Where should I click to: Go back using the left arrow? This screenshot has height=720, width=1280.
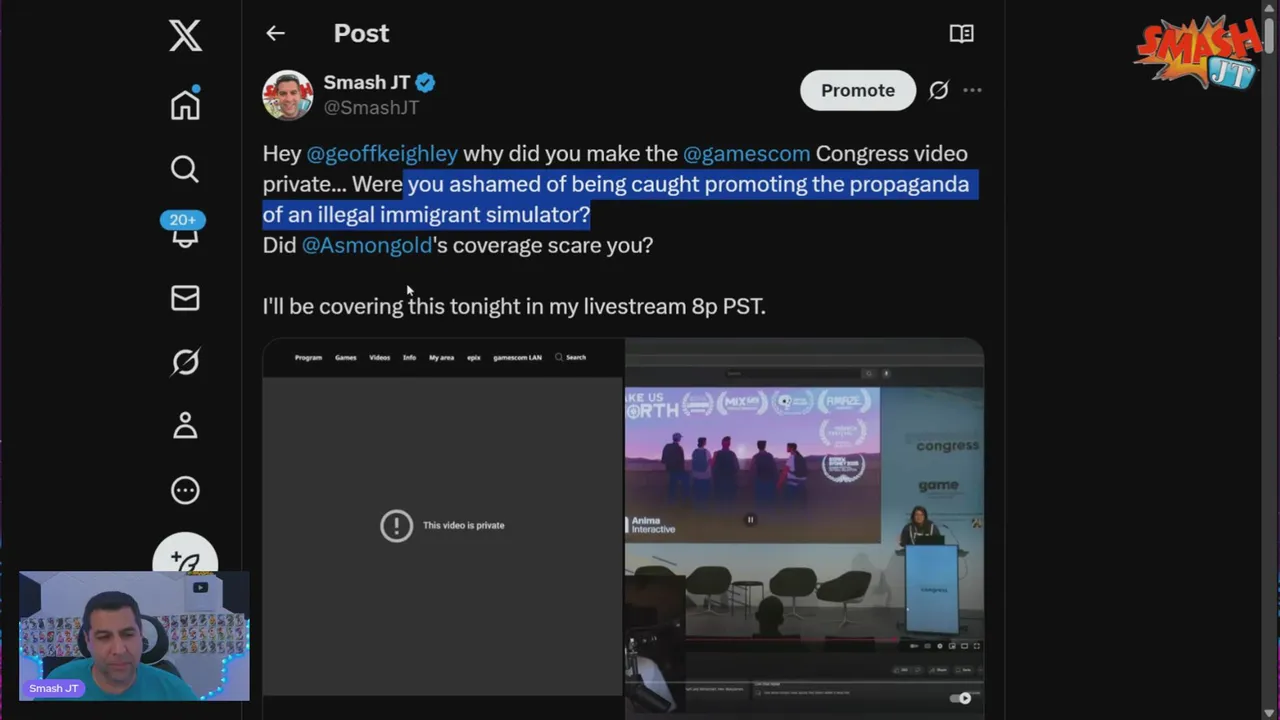pos(275,33)
